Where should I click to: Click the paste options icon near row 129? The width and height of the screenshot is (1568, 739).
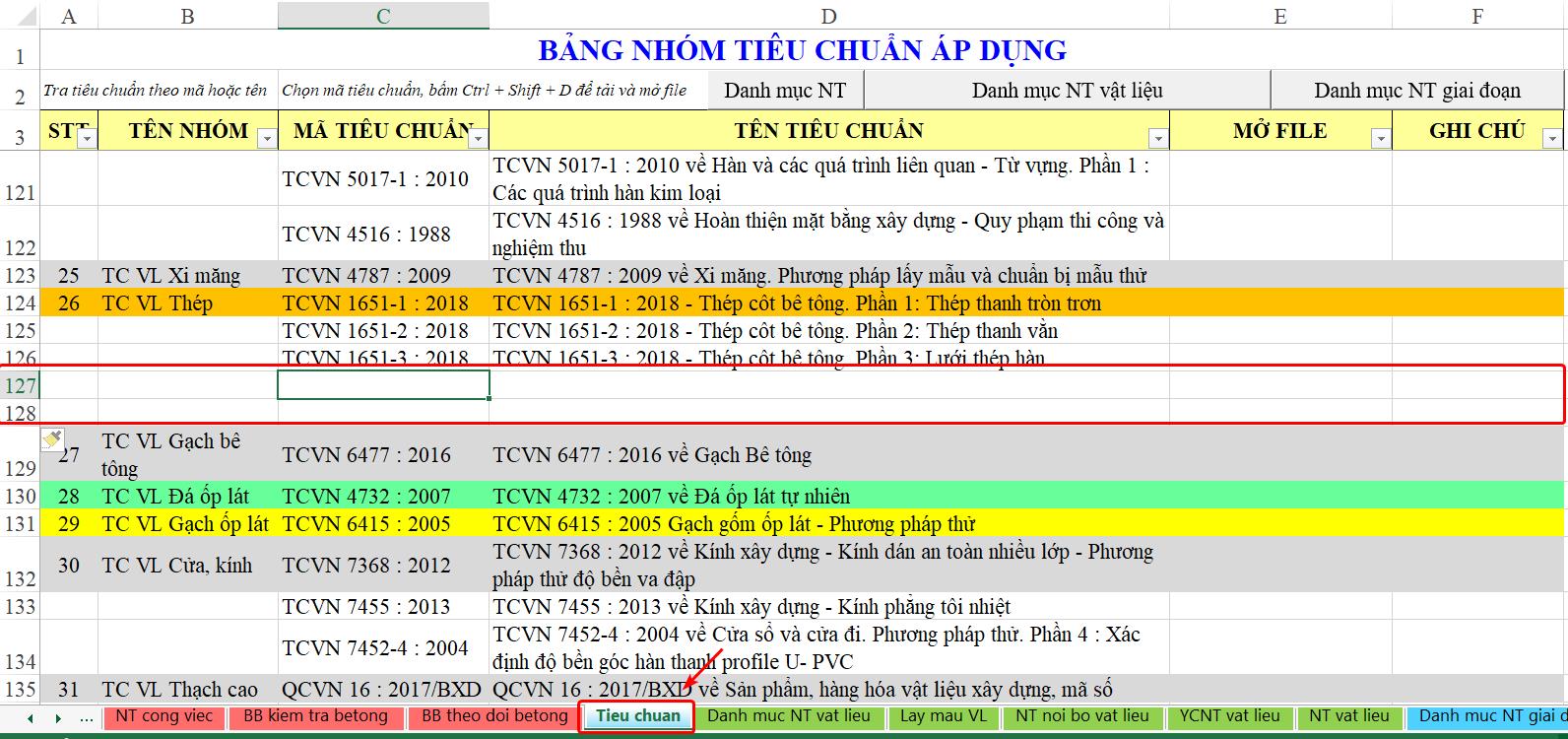[x=52, y=439]
